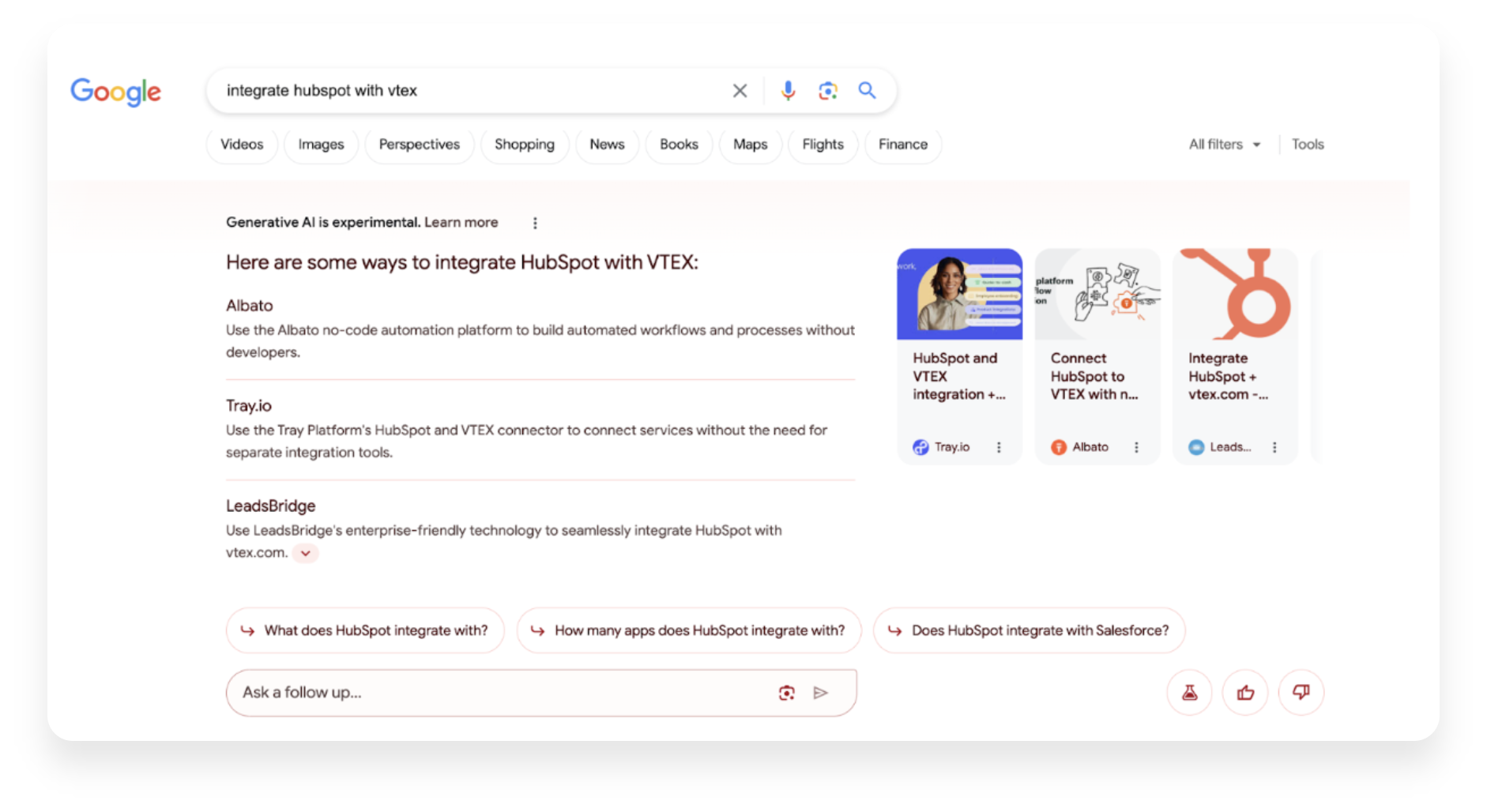Image resolution: width=1487 pixels, height=812 pixels.
Task: Click the 'Connect HubSpot to VTEX with n...' card title
Action: click(1094, 377)
